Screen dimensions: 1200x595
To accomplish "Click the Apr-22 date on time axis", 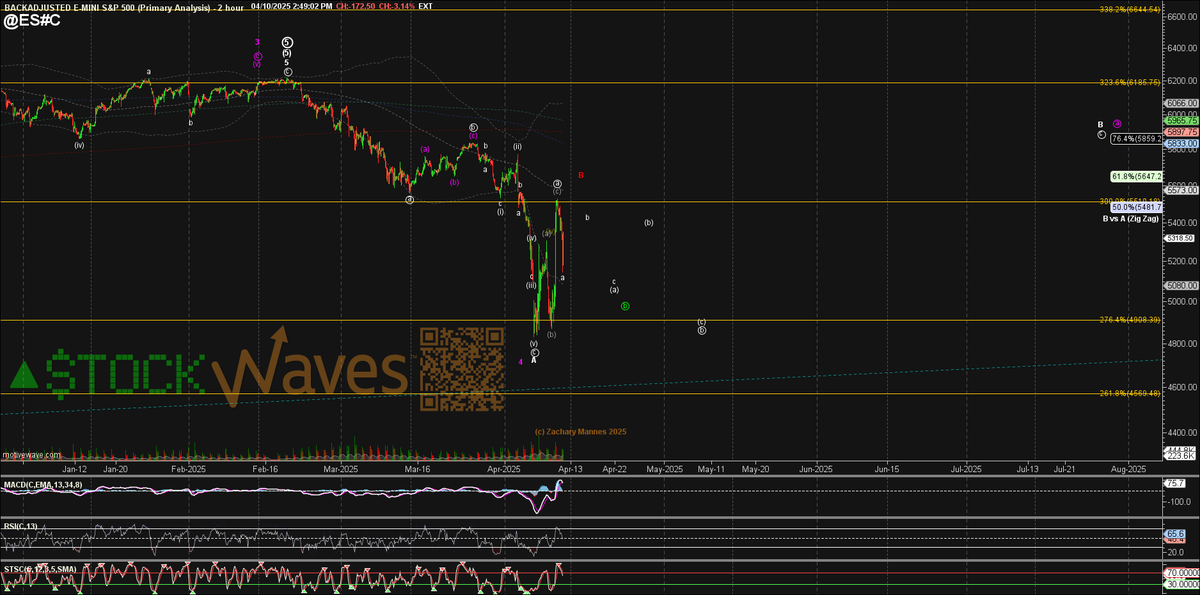I will pyautogui.click(x=614, y=467).
